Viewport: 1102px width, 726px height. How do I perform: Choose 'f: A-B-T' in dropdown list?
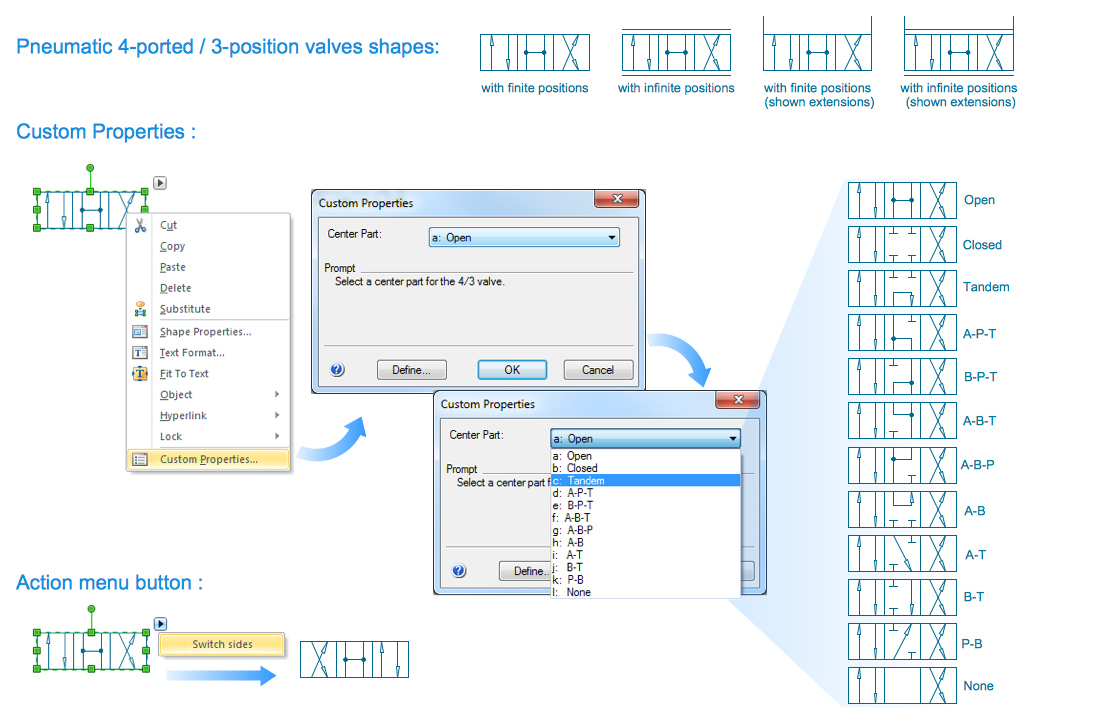(645, 518)
